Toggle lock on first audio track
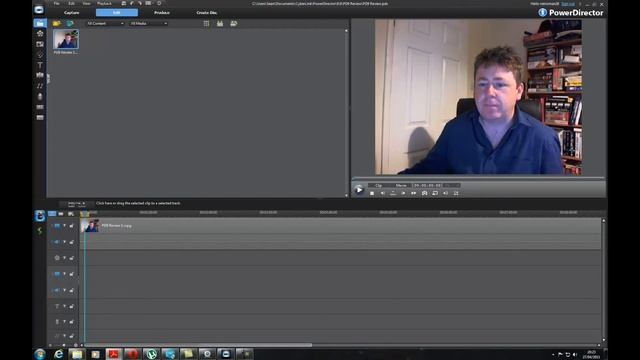 click(x=71, y=242)
